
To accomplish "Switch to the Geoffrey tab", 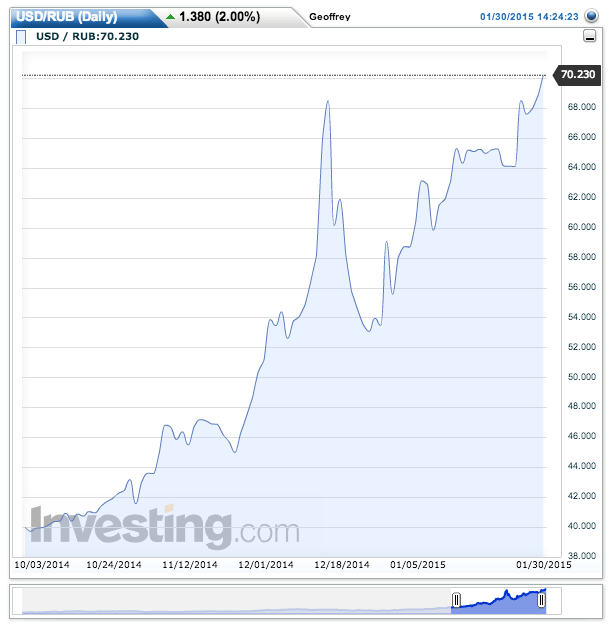I will pyautogui.click(x=331, y=17).
